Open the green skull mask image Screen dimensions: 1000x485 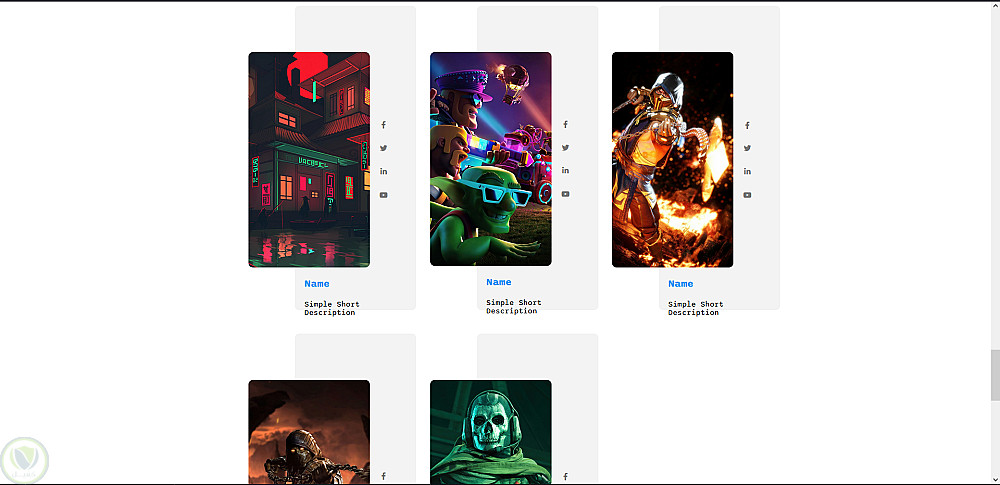pyautogui.click(x=491, y=432)
